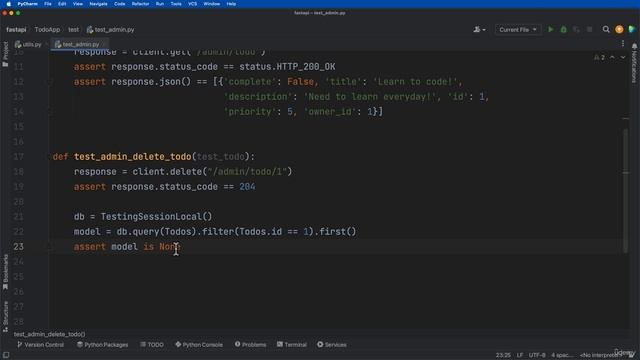Click TestingSessionLocal() on line 21
Viewport: 640px width, 360px height.
(156, 217)
